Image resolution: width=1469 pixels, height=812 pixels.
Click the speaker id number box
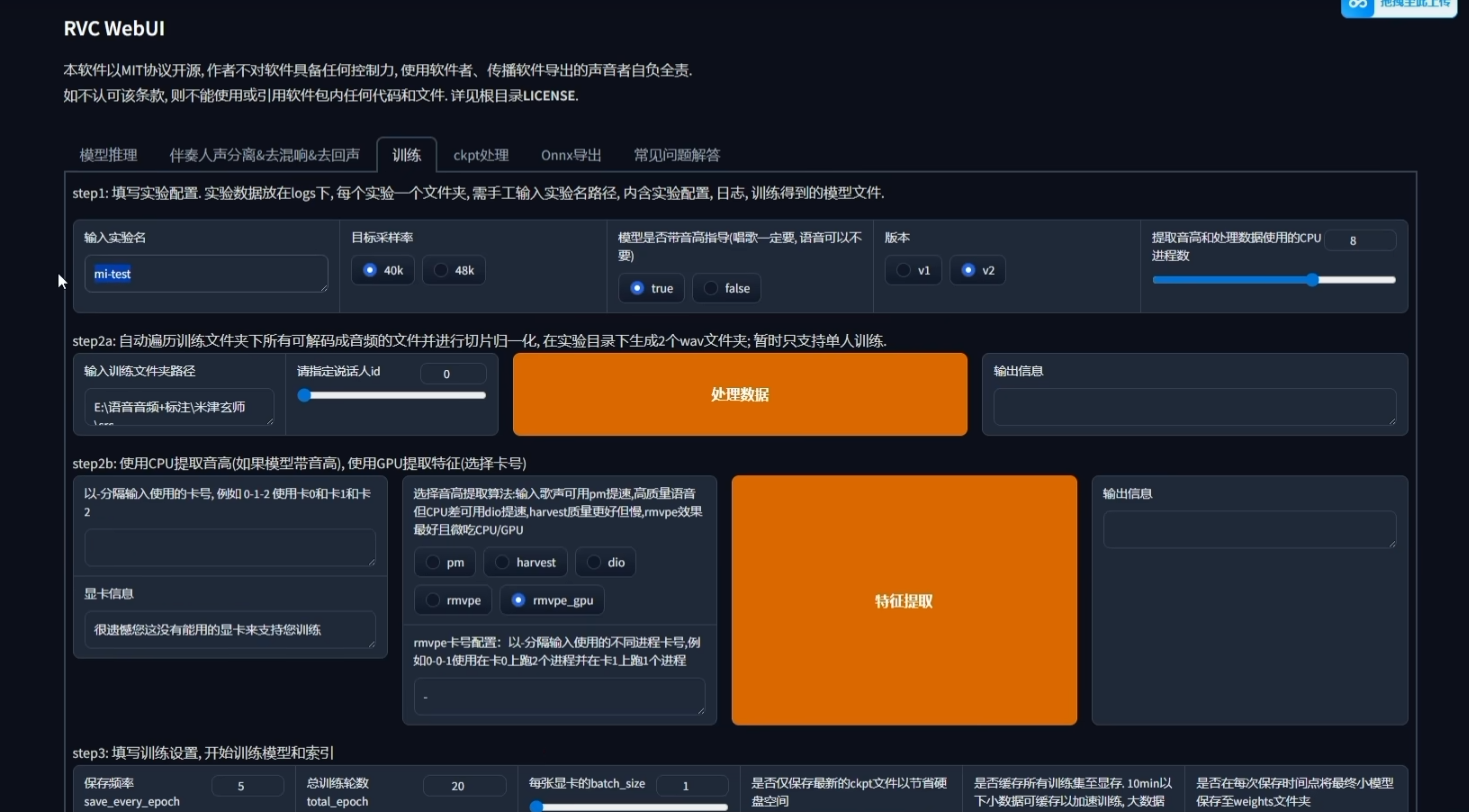click(453, 373)
